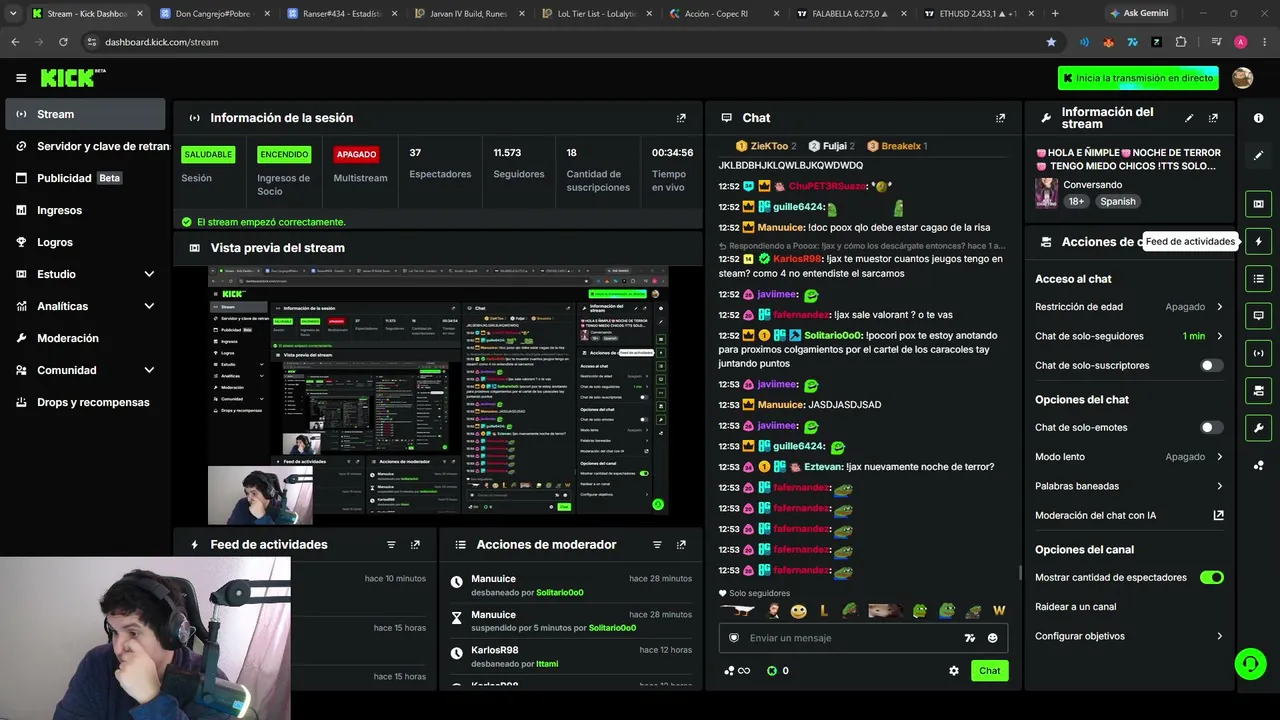Expand the Estudio sidebar section
1280x720 pixels.
pos(149,274)
